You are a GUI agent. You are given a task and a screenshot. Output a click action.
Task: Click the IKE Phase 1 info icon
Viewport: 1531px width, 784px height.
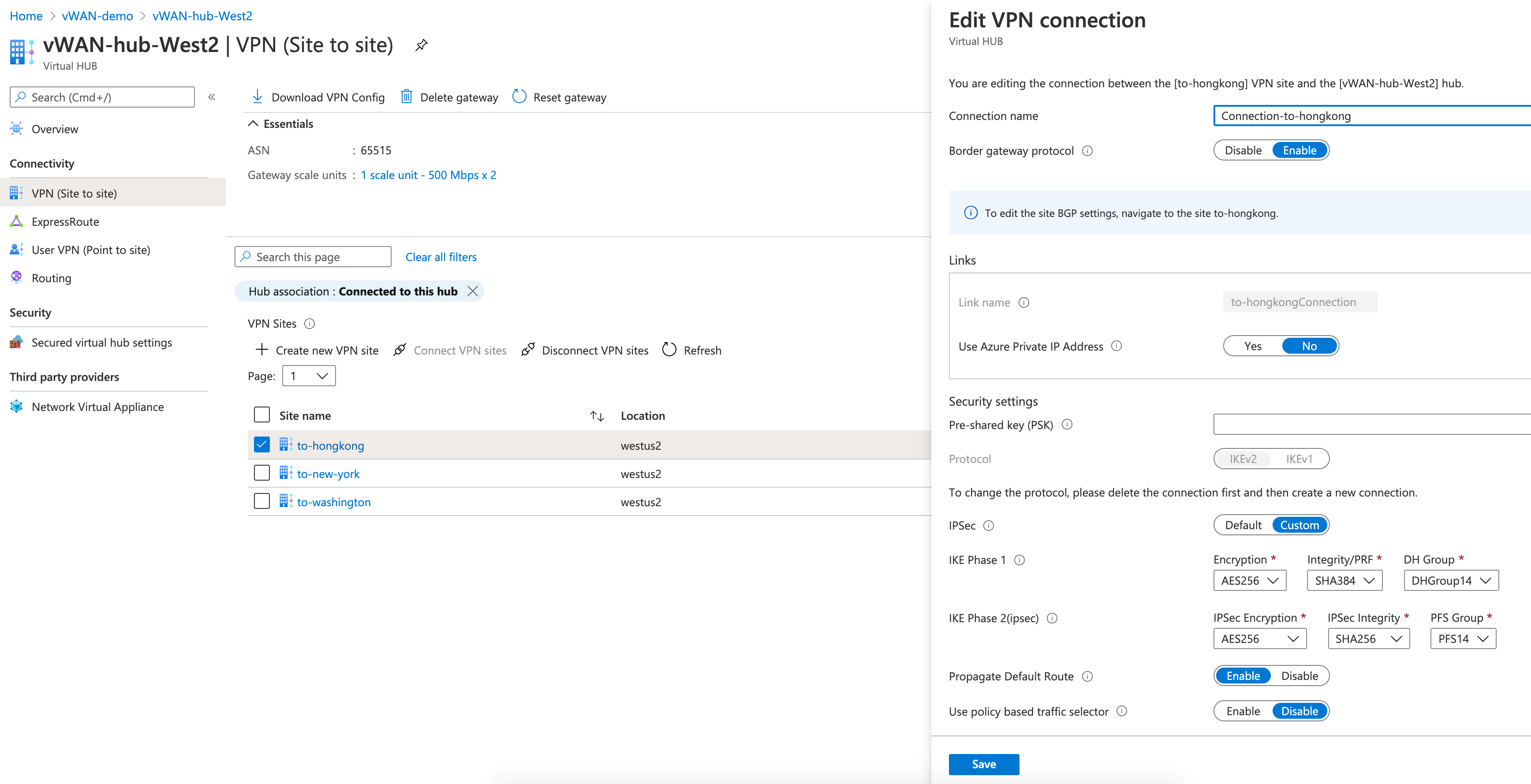[1019, 560]
